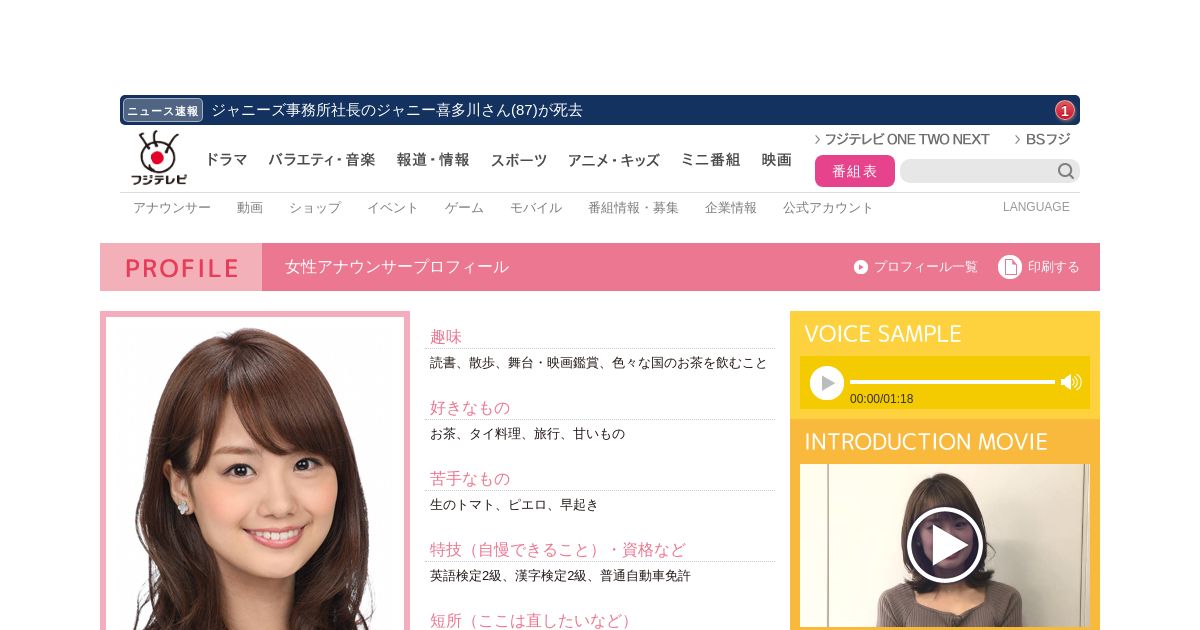Click the 特技 section heading
This screenshot has height=630, width=1200.
coord(558,550)
